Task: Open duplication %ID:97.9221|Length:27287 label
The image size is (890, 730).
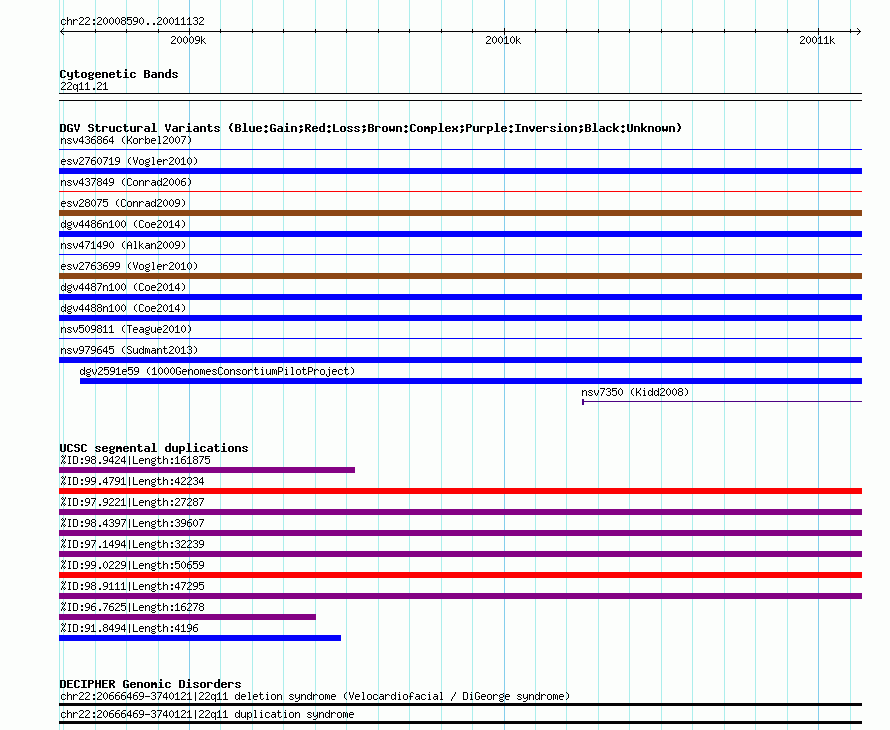Action: tap(132, 502)
